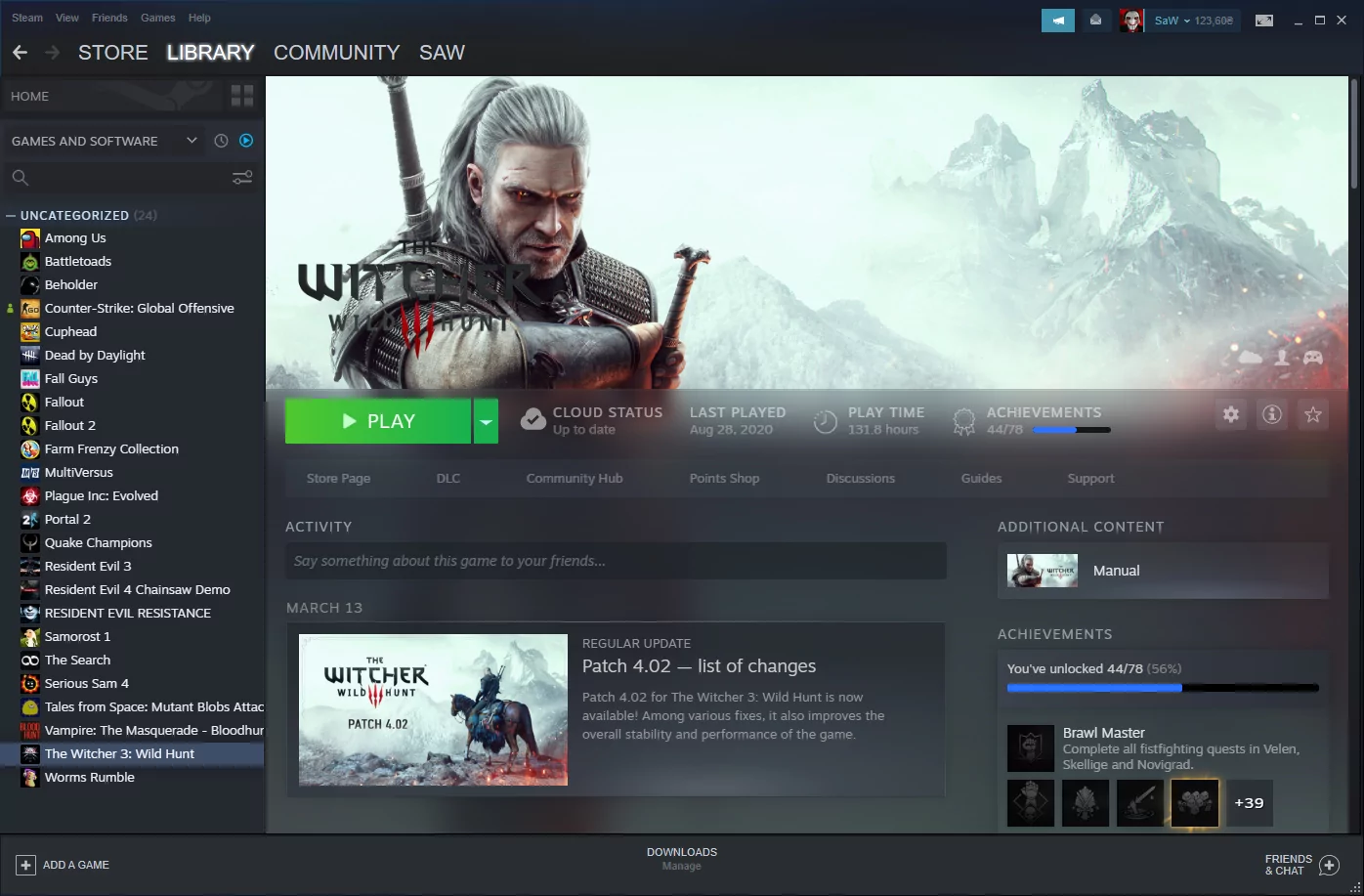Open the Steam menu
This screenshot has width=1364, height=896.
tap(27, 18)
